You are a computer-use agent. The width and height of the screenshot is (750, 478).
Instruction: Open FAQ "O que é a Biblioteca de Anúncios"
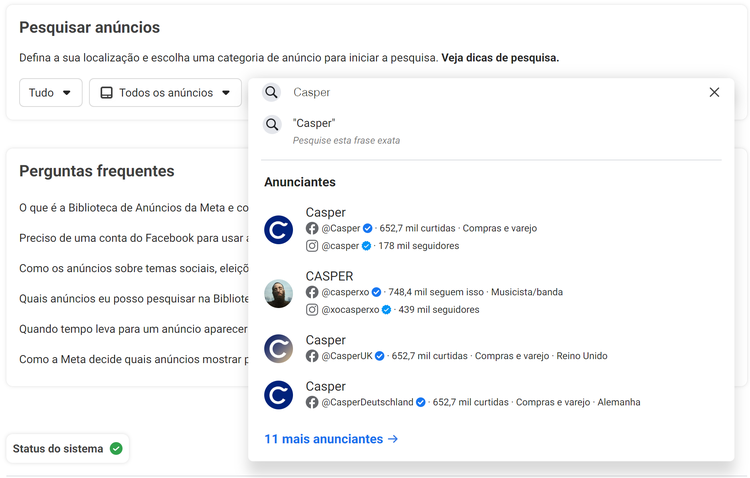click(134, 208)
